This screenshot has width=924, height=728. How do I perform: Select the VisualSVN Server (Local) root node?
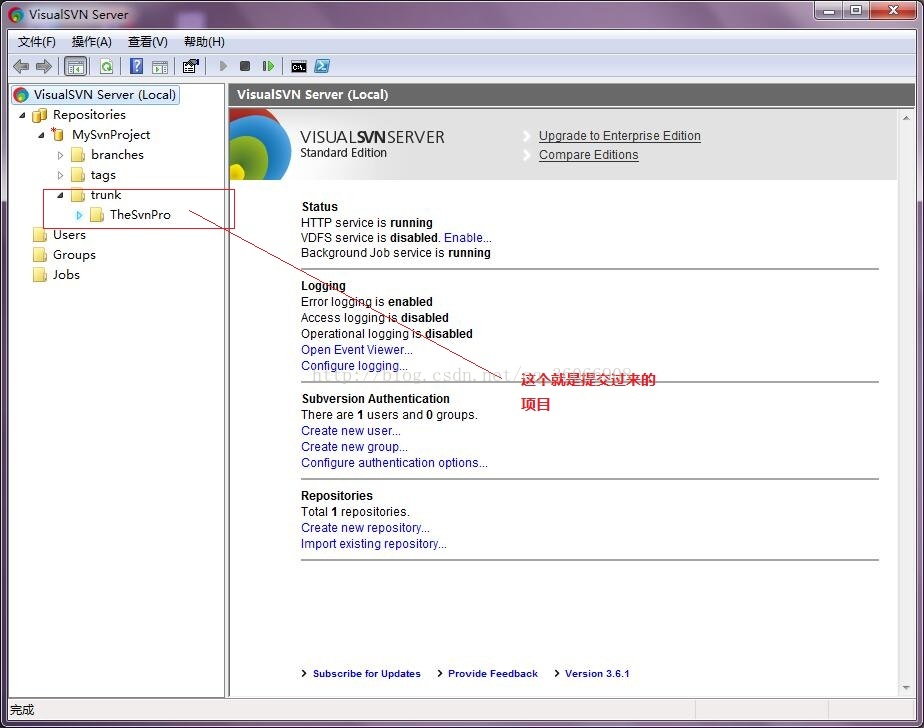point(95,94)
